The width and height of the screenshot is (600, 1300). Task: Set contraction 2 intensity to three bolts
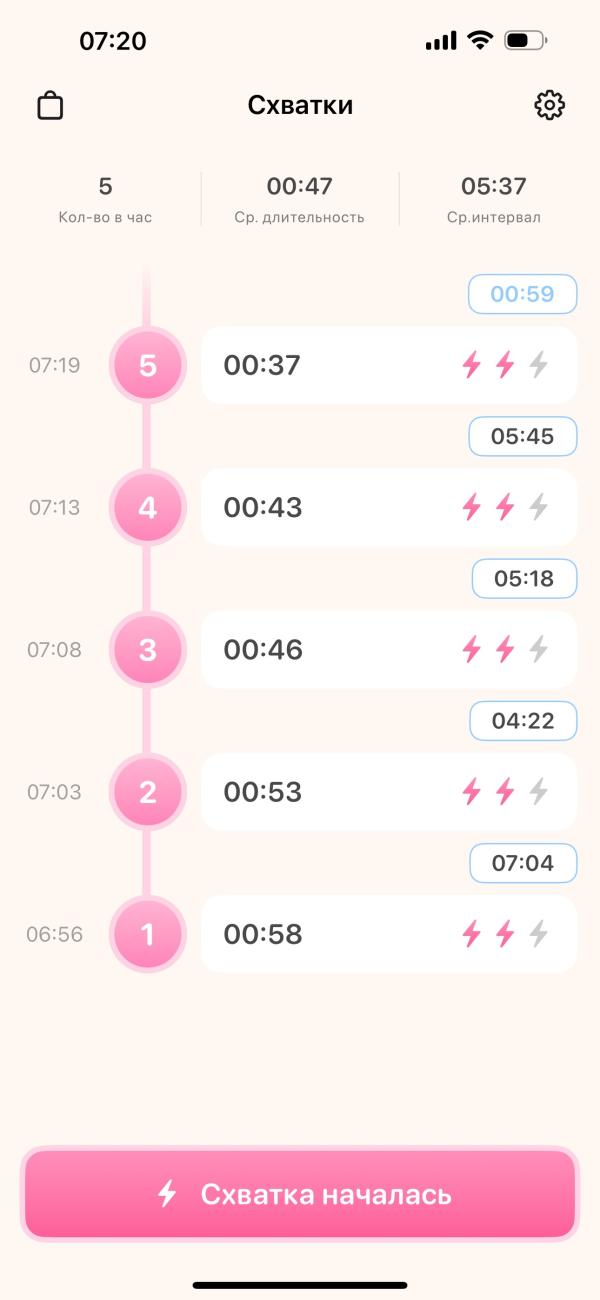[x=539, y=792]
